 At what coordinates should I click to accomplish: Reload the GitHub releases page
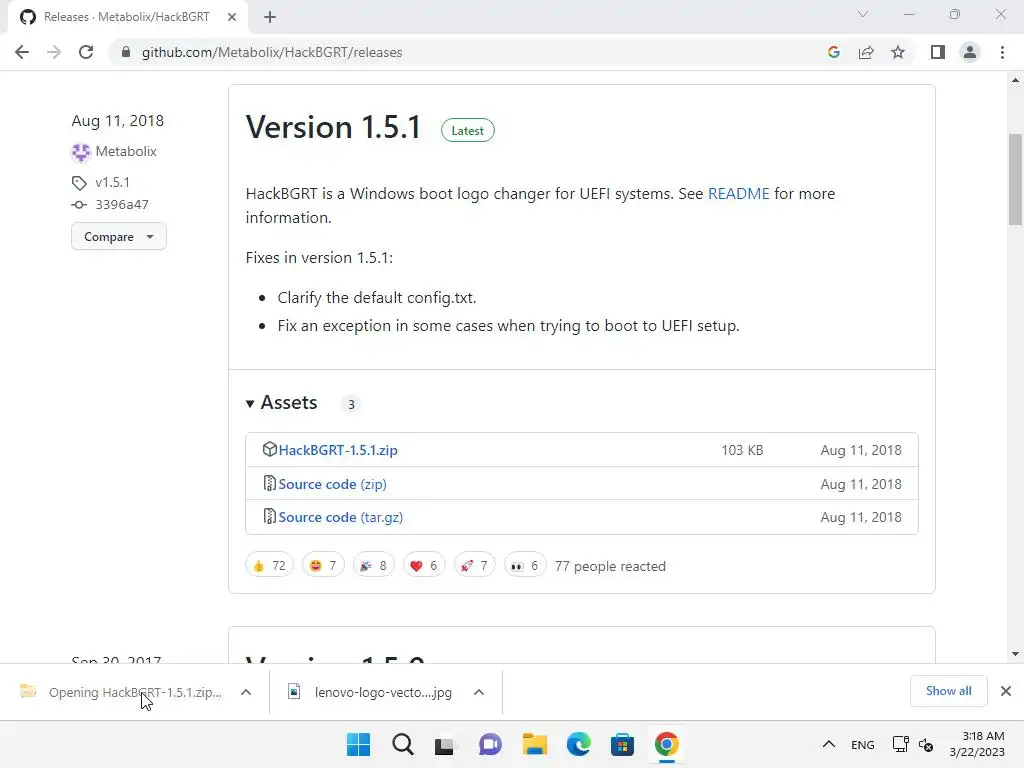(x=86, y=52)
